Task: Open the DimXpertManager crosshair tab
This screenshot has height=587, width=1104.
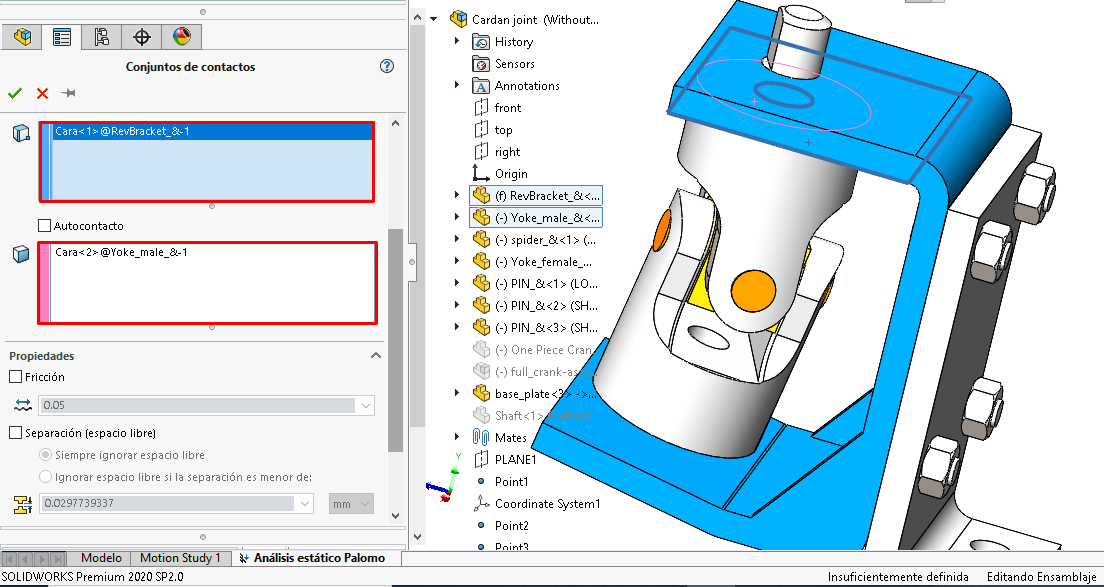Action: (141, 37)
